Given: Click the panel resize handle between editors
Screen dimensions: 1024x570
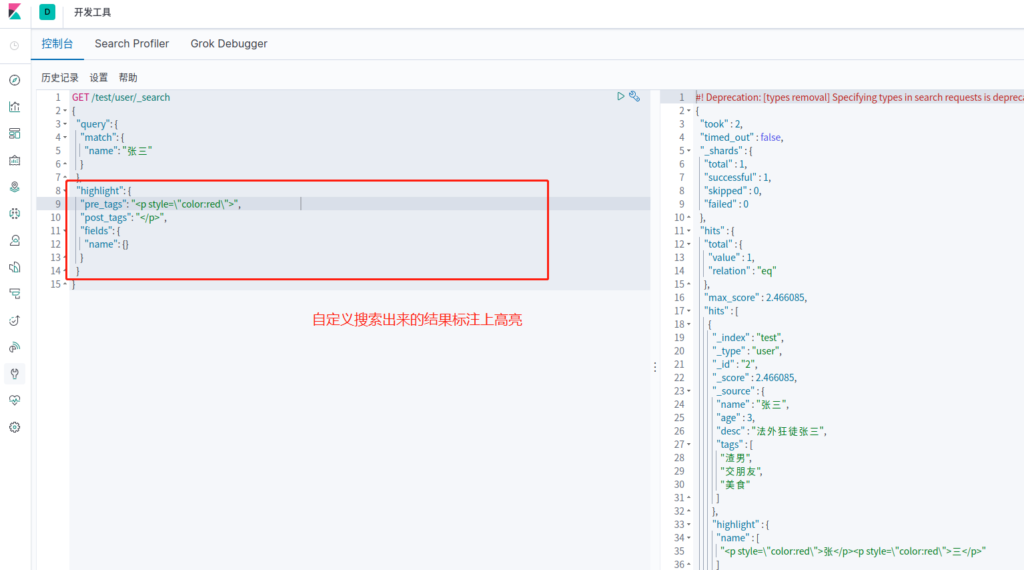Looking at the screenshot, I should click(655, 366).
